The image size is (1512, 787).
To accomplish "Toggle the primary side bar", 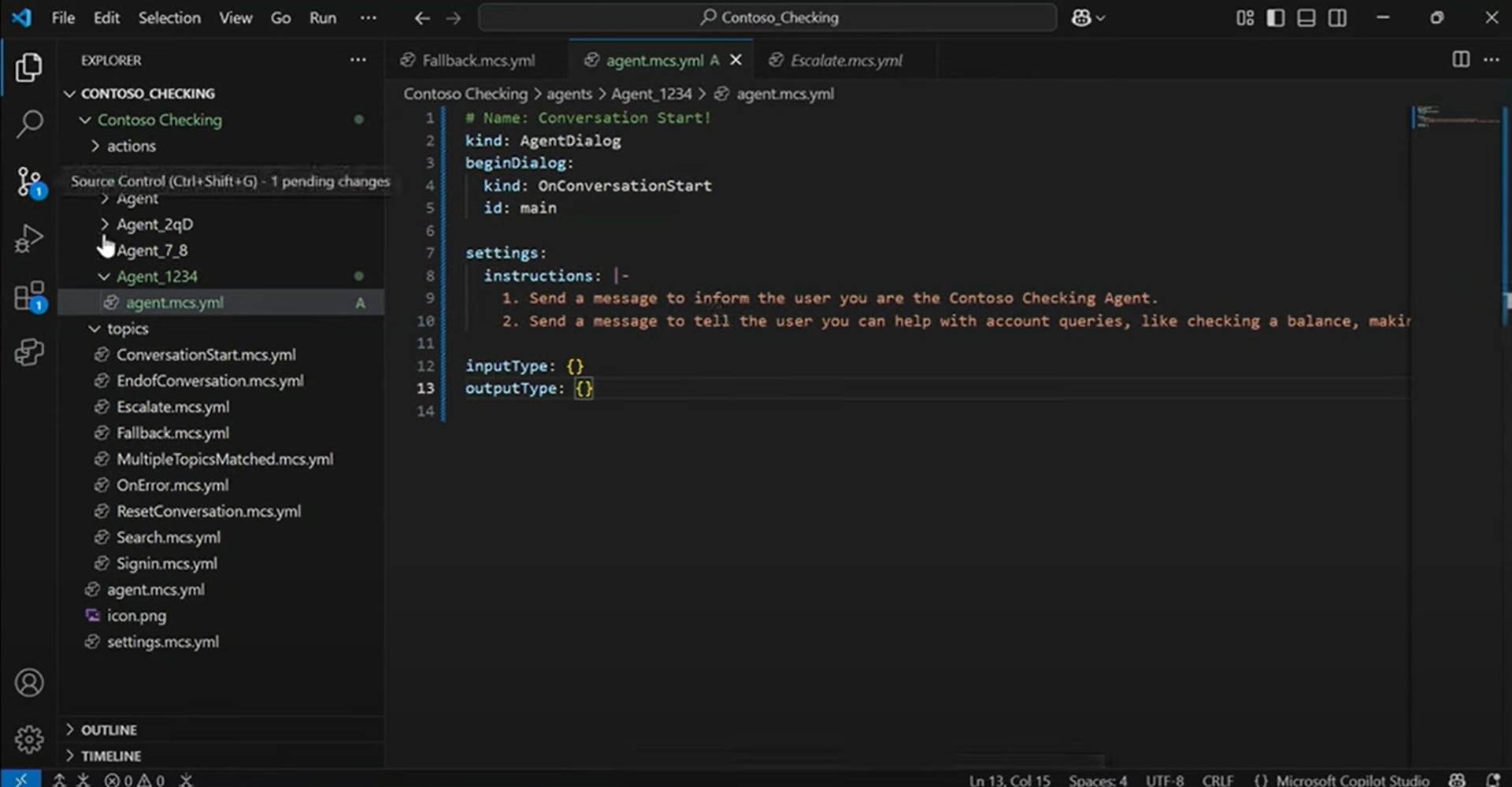I will tap(1276, 17).
